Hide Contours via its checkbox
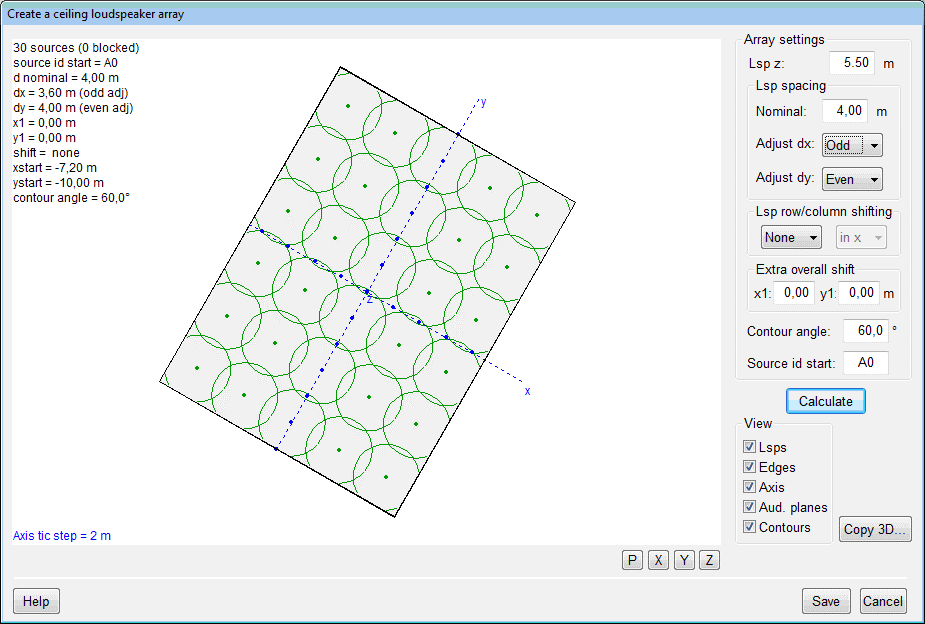This screenshot has height=624, width=925. 750,527
